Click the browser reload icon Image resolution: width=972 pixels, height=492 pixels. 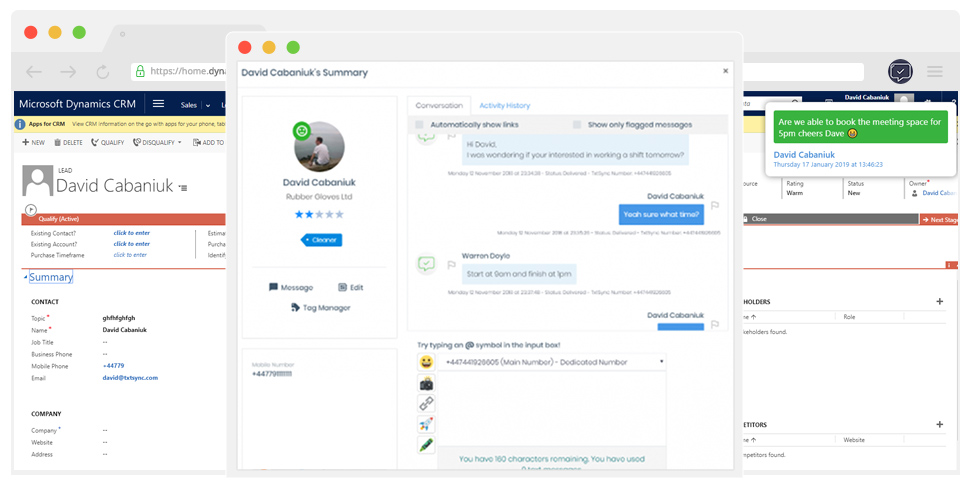coord(102,72)
